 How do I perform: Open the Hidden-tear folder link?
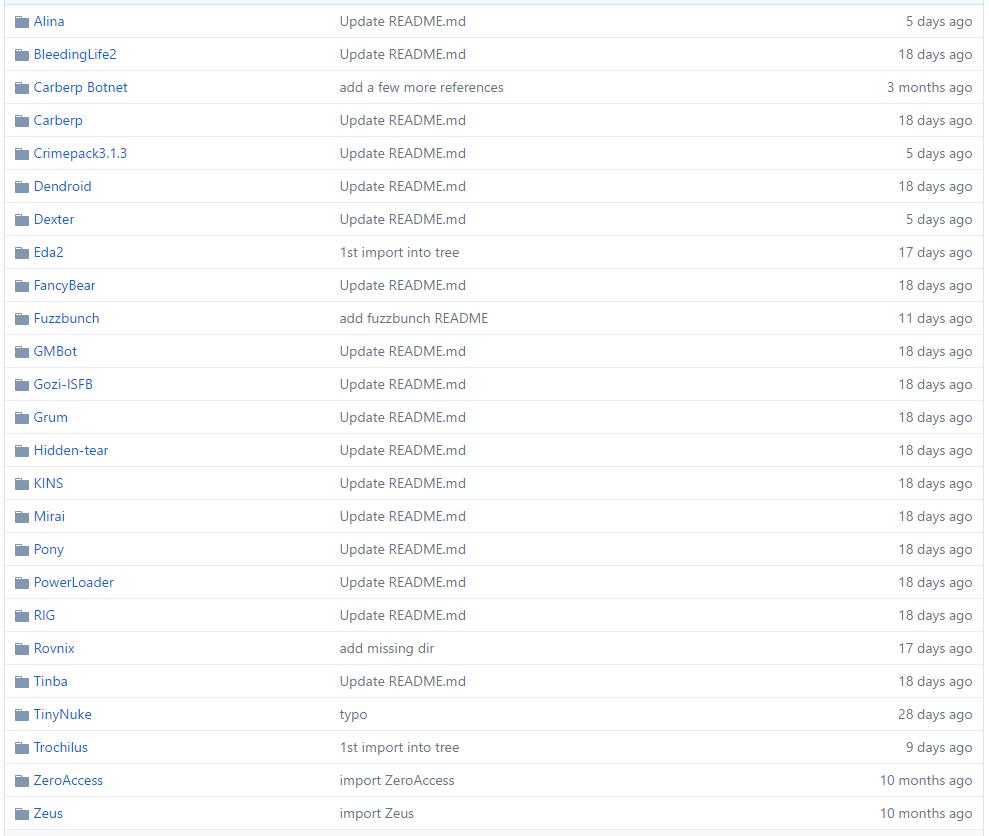click(71, 450)
